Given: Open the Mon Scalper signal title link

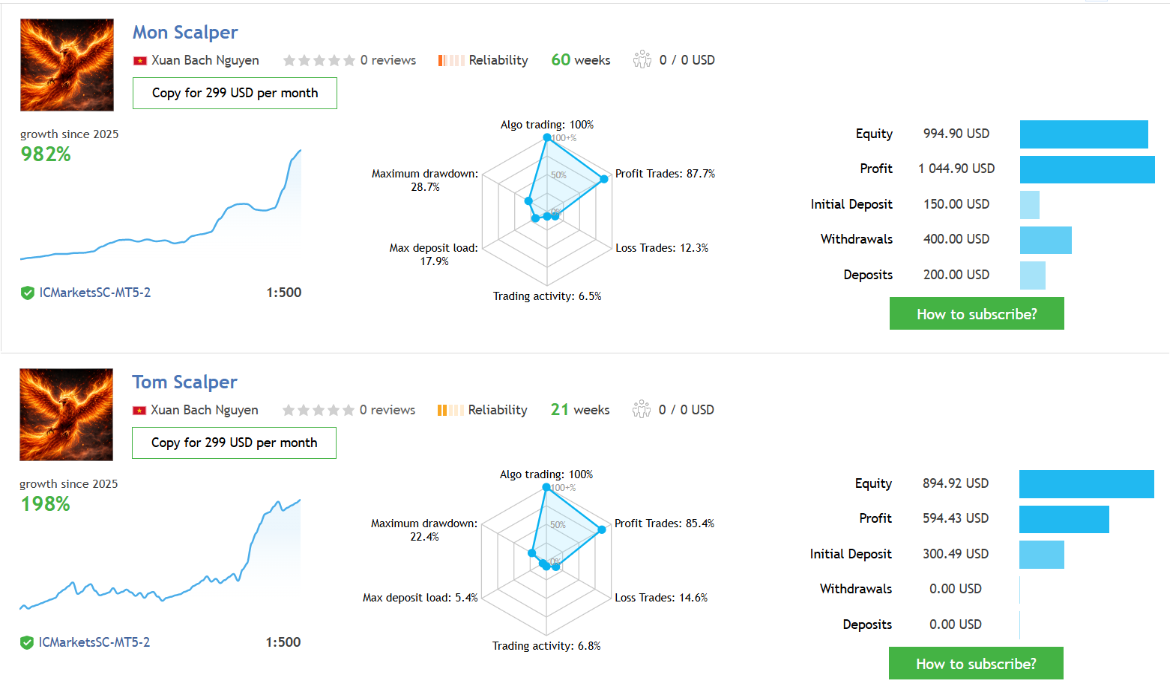Looking at the screenshot, I should tap(185, 33).
